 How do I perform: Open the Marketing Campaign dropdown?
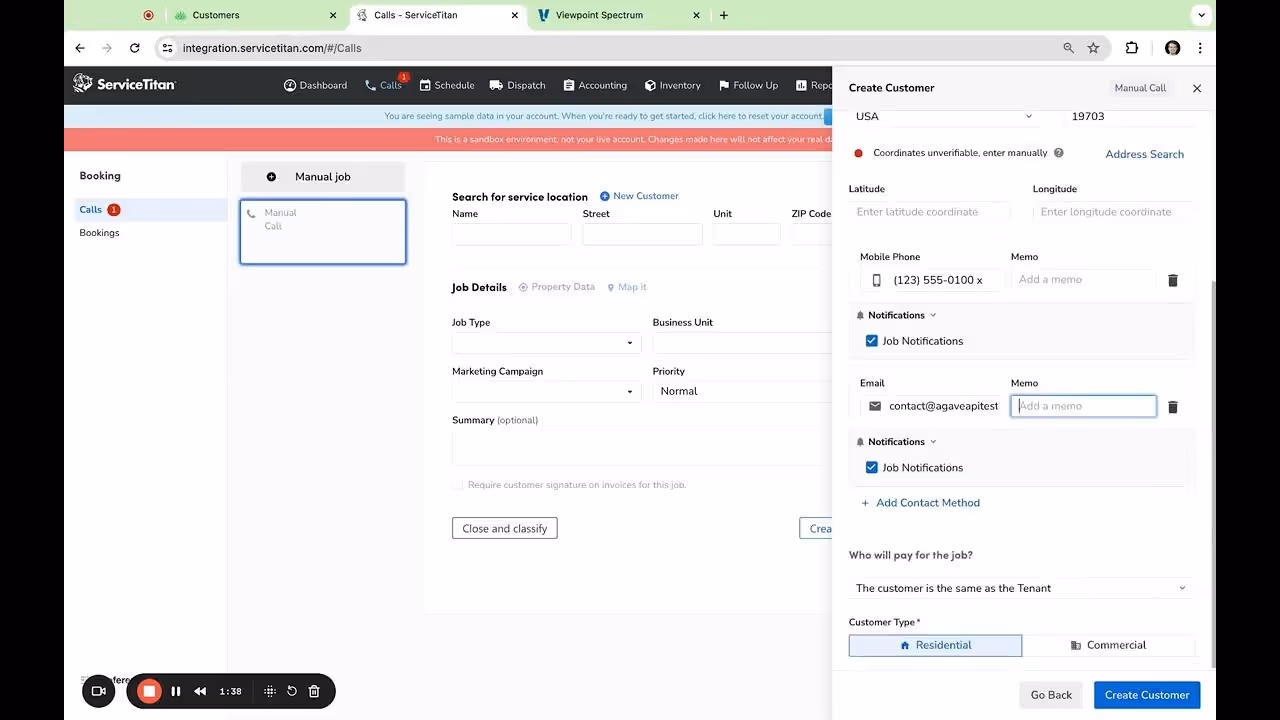tap(546, 391)
